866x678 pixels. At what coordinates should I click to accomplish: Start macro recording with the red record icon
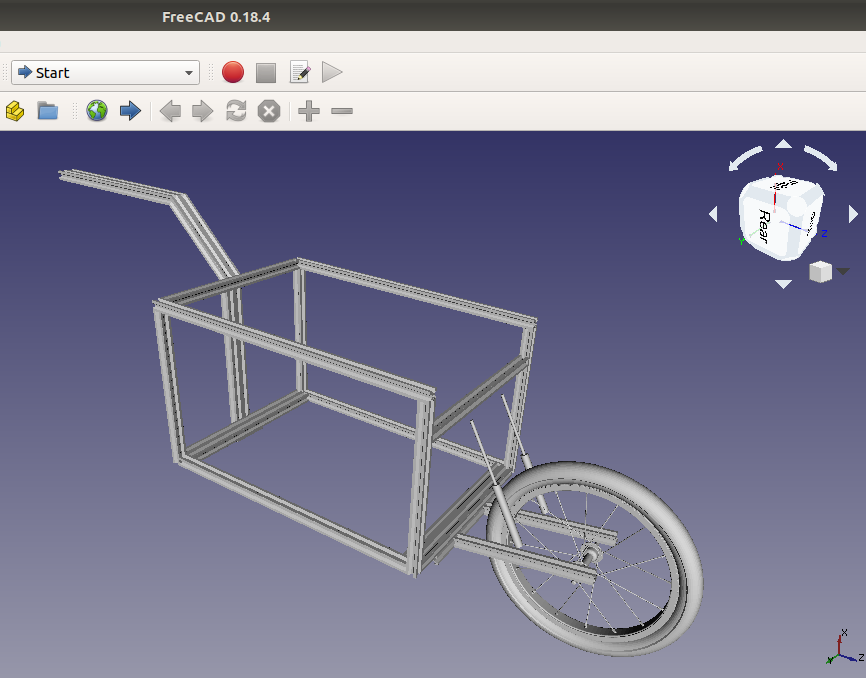[231, 72]
